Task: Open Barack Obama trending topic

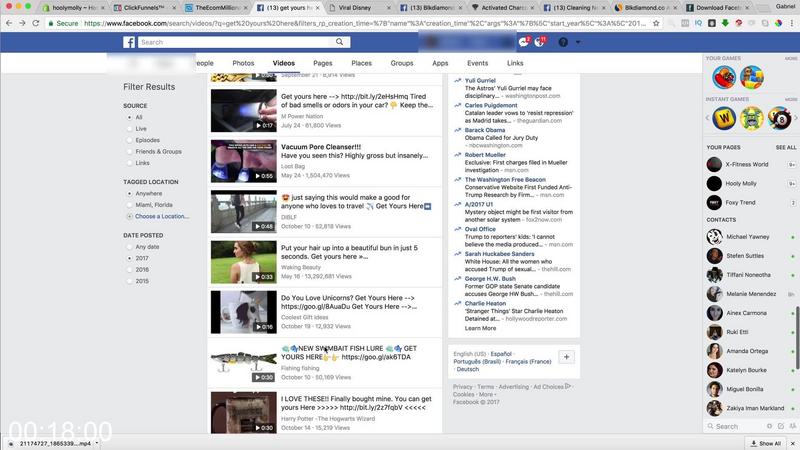Action: pos(485,130)
